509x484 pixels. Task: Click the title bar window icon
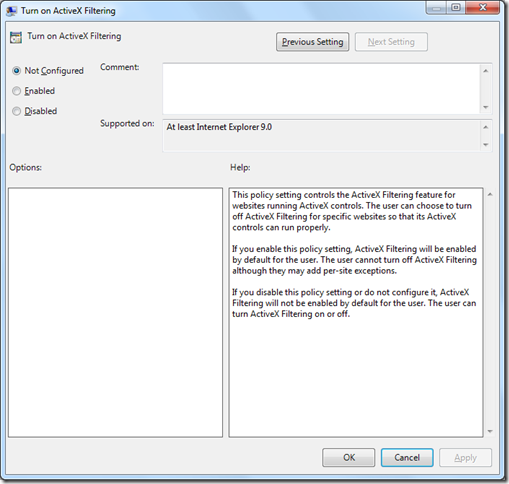click(x=11, y=11)
